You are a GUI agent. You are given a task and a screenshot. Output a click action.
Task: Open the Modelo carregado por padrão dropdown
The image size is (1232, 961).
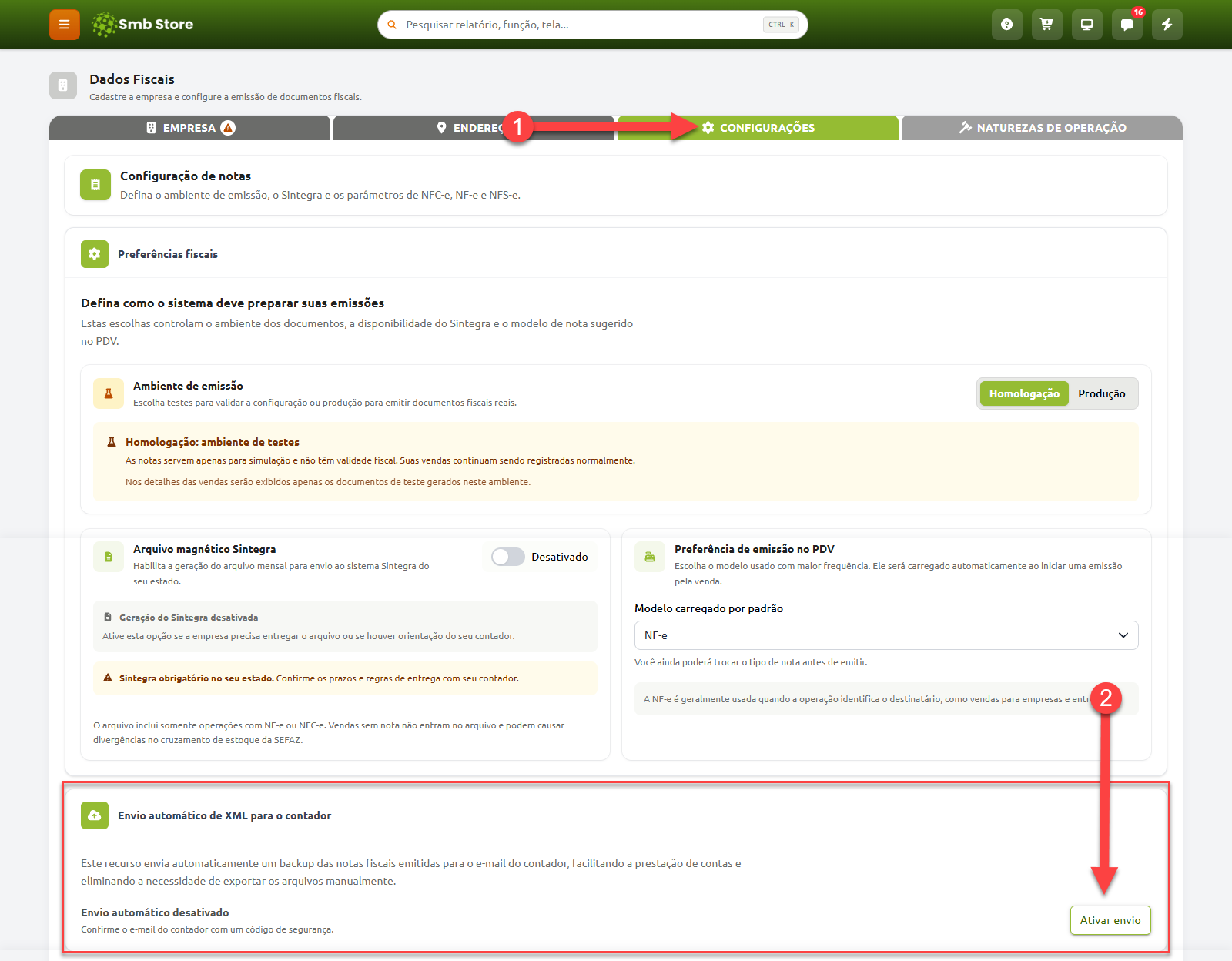[886, 635]
